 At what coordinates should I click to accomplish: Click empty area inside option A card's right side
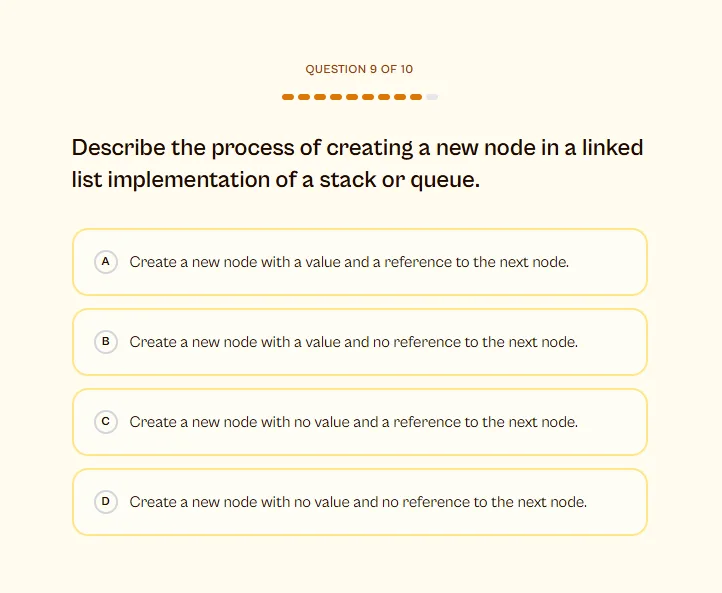pyautogui.click(x=608, y=262)
